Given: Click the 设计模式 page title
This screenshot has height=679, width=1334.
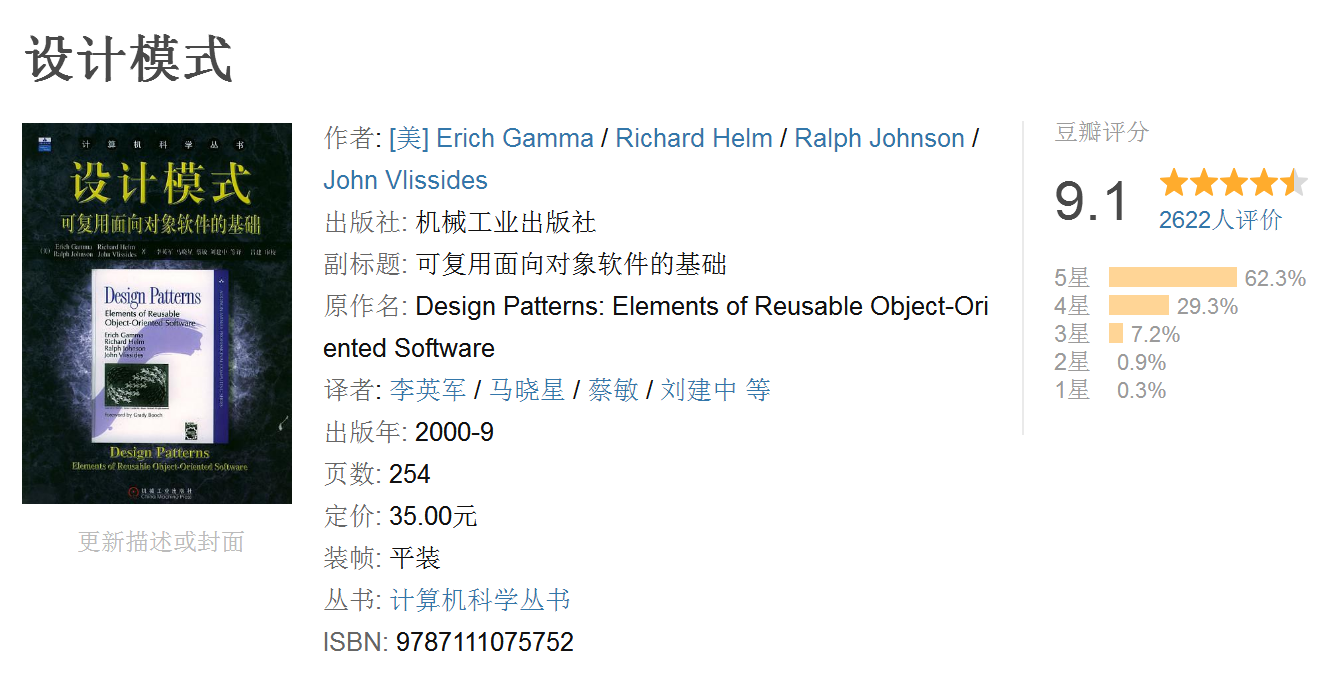Looking at the screenshot, I should [x=128, y=60].
